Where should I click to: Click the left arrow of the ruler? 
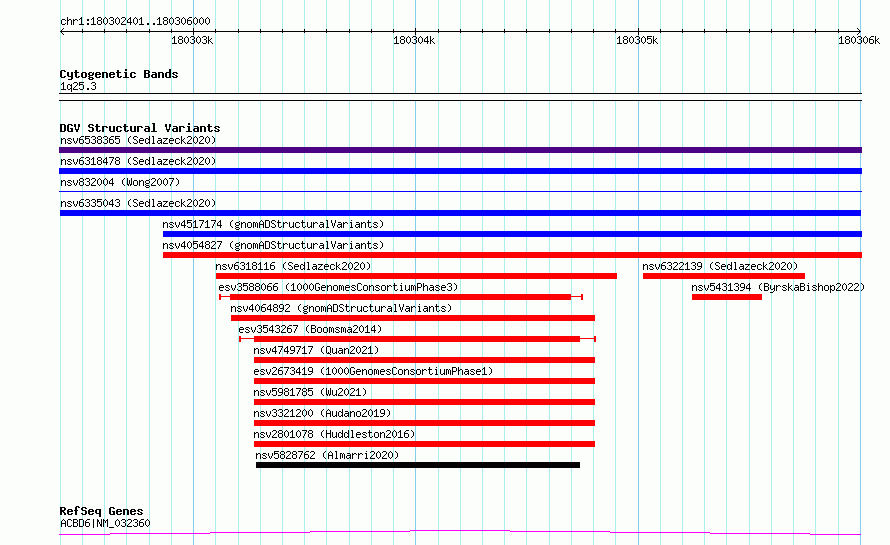tap(62, 32)
